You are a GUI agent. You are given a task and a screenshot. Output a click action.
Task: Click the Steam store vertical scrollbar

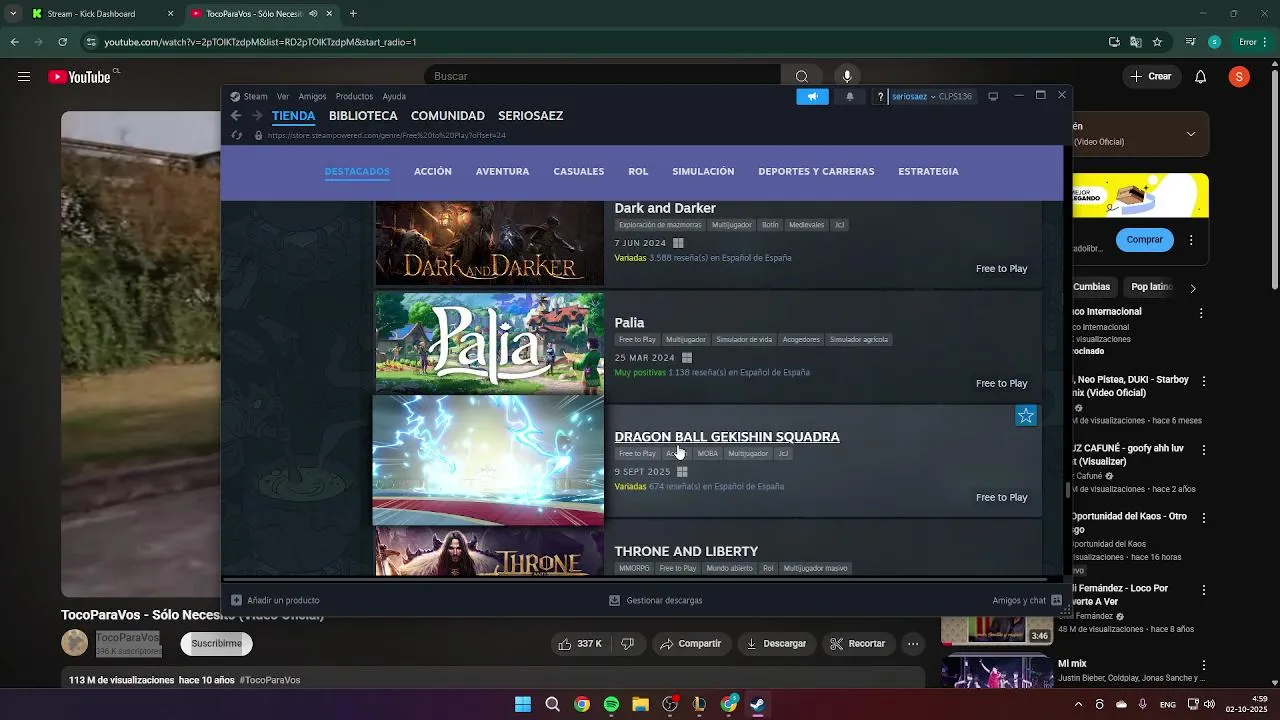click(x=1067, y=490)
